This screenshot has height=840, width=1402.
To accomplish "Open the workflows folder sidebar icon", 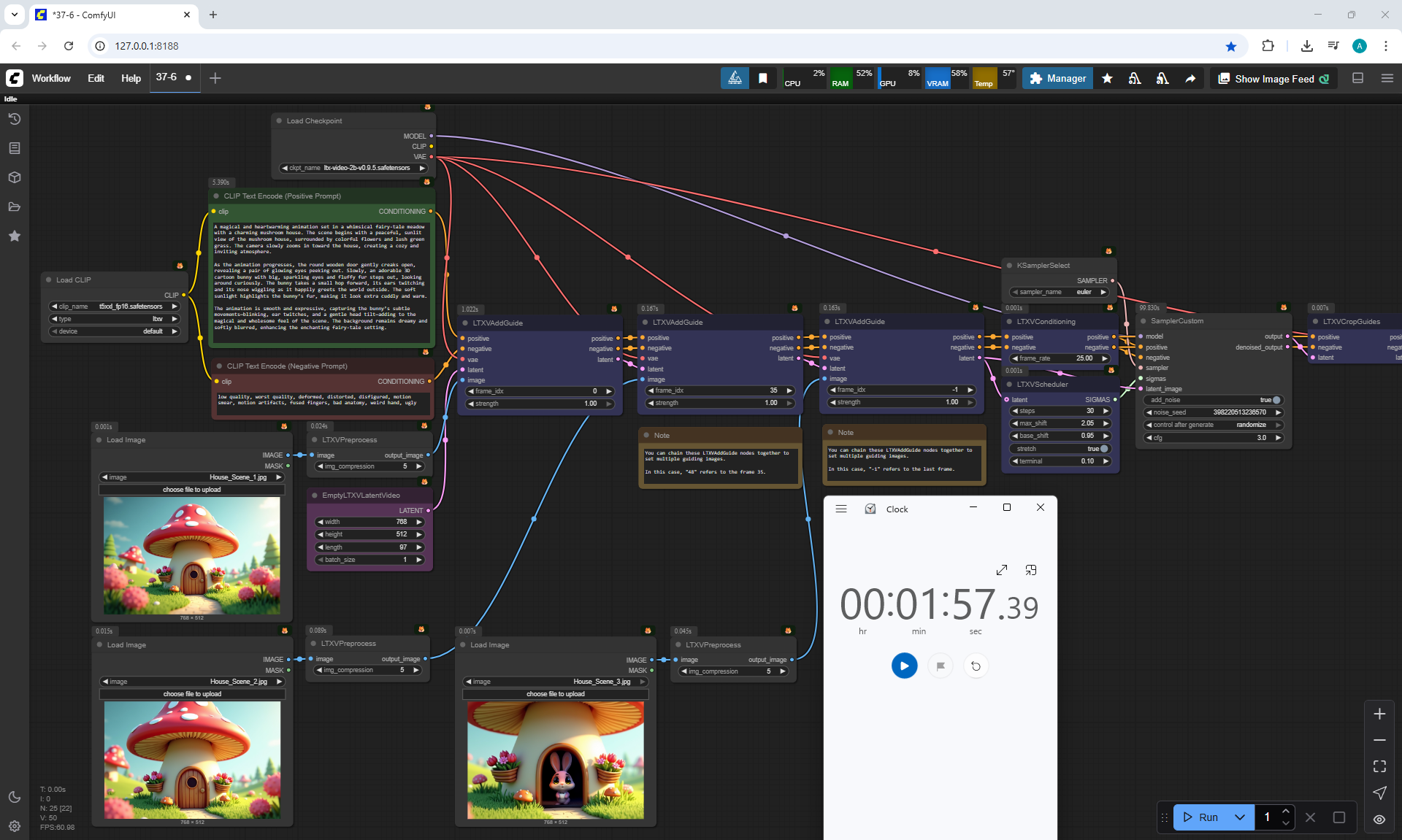I will coord(14,207).
